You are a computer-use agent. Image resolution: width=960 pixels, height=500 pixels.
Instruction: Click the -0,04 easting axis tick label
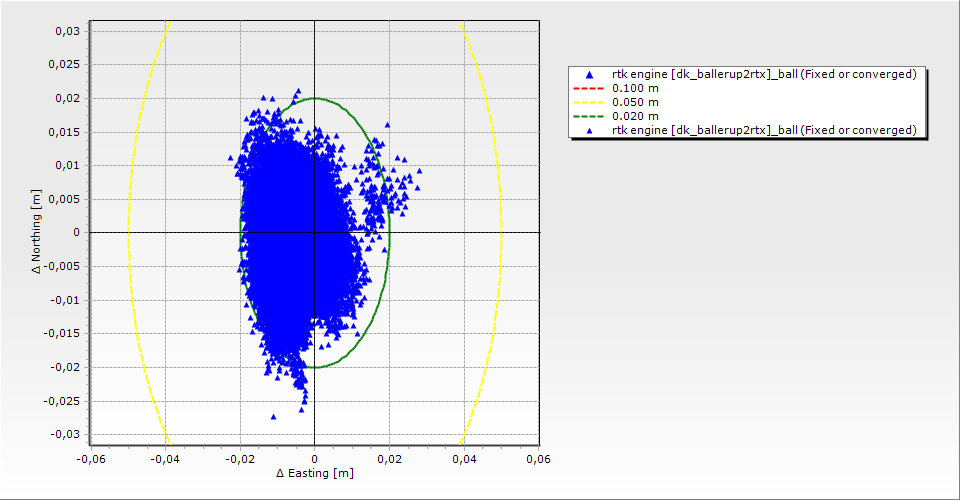pos(165,459)
